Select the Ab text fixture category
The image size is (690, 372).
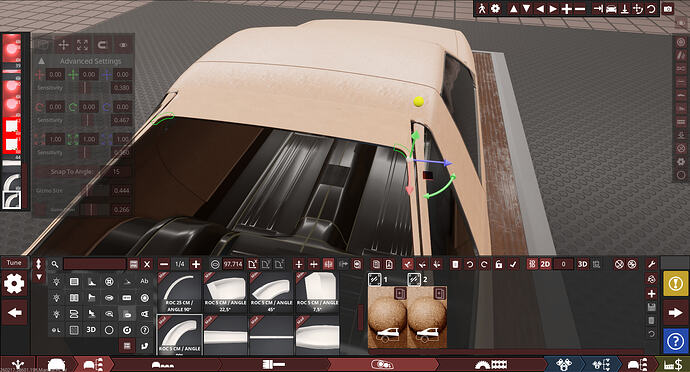pyautogui.click(x=144, y=281)
